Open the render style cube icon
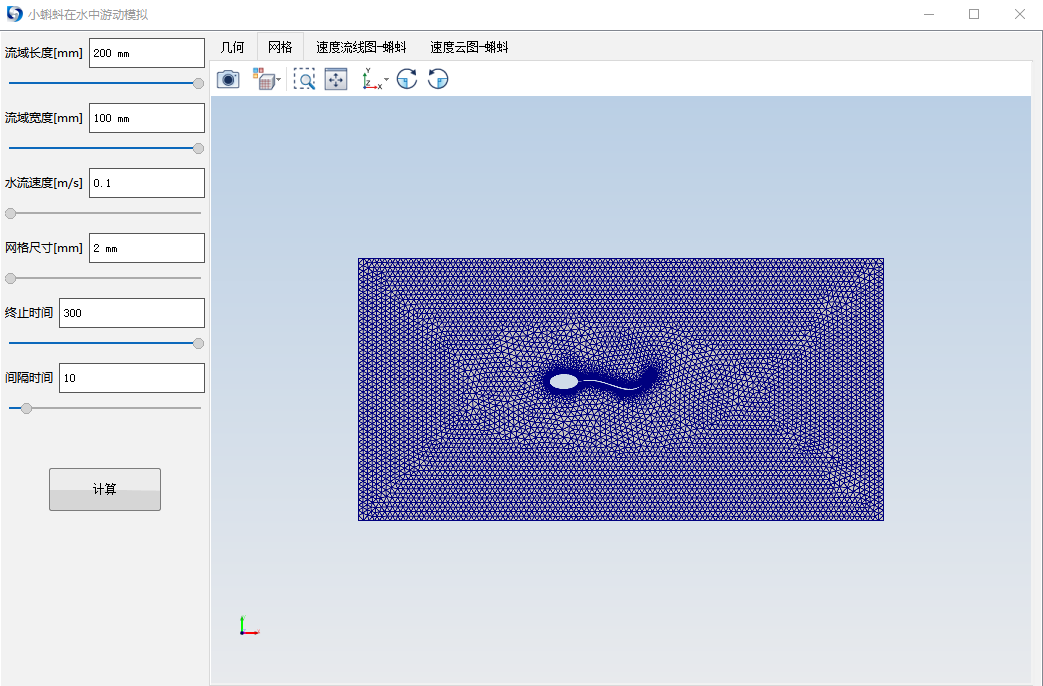The image size is (1043, 686). 263,79
